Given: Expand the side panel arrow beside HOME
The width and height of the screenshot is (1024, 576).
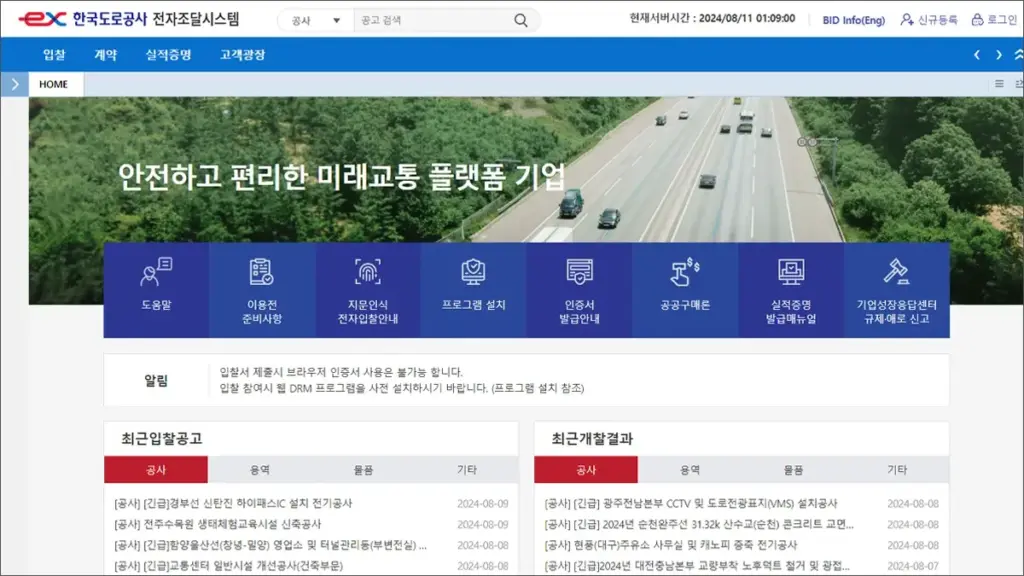Looking at the screenshot, I should [x=14, y=84].
